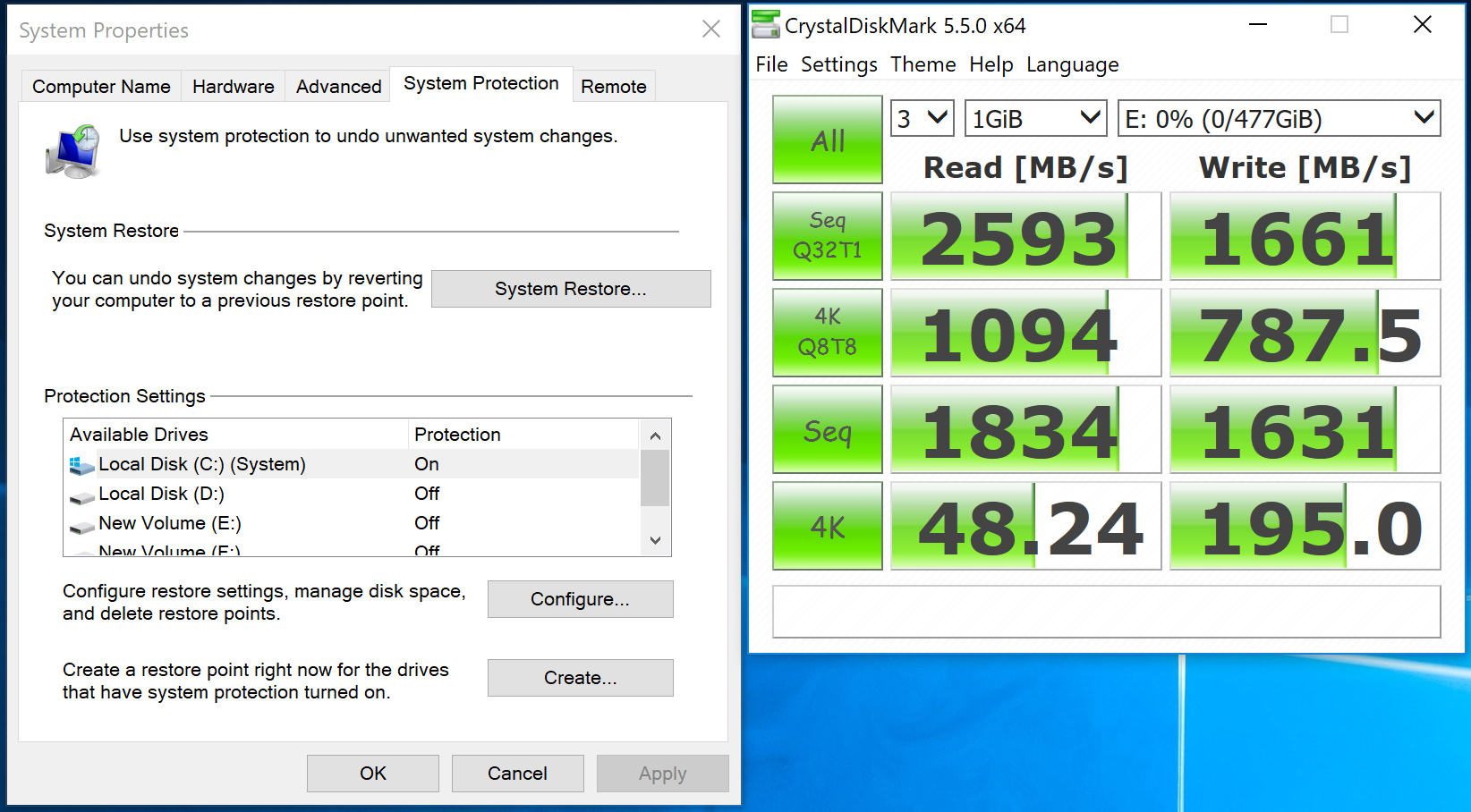1471x812 pixels.
Task: Open the test count dropdown showing 3
Action: click(922, 119)
